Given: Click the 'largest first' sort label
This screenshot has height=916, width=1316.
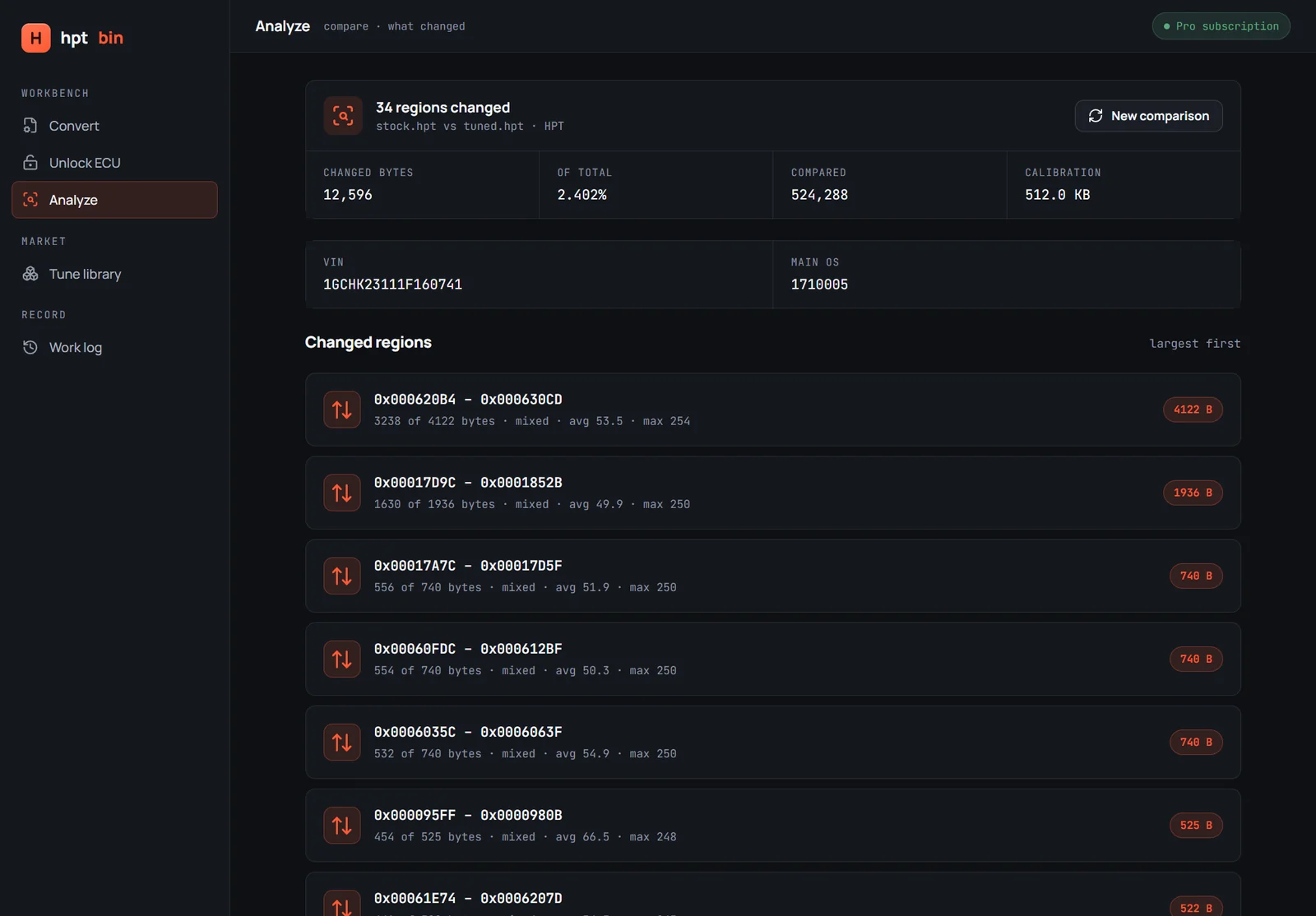Looking at the screenshot, I should pos(1194,344).
